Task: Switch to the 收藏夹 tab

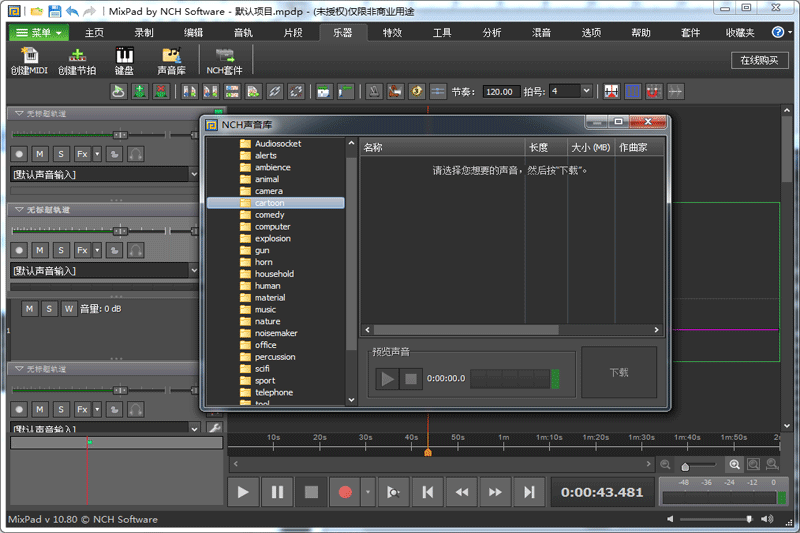Action: tap(740, 33)
